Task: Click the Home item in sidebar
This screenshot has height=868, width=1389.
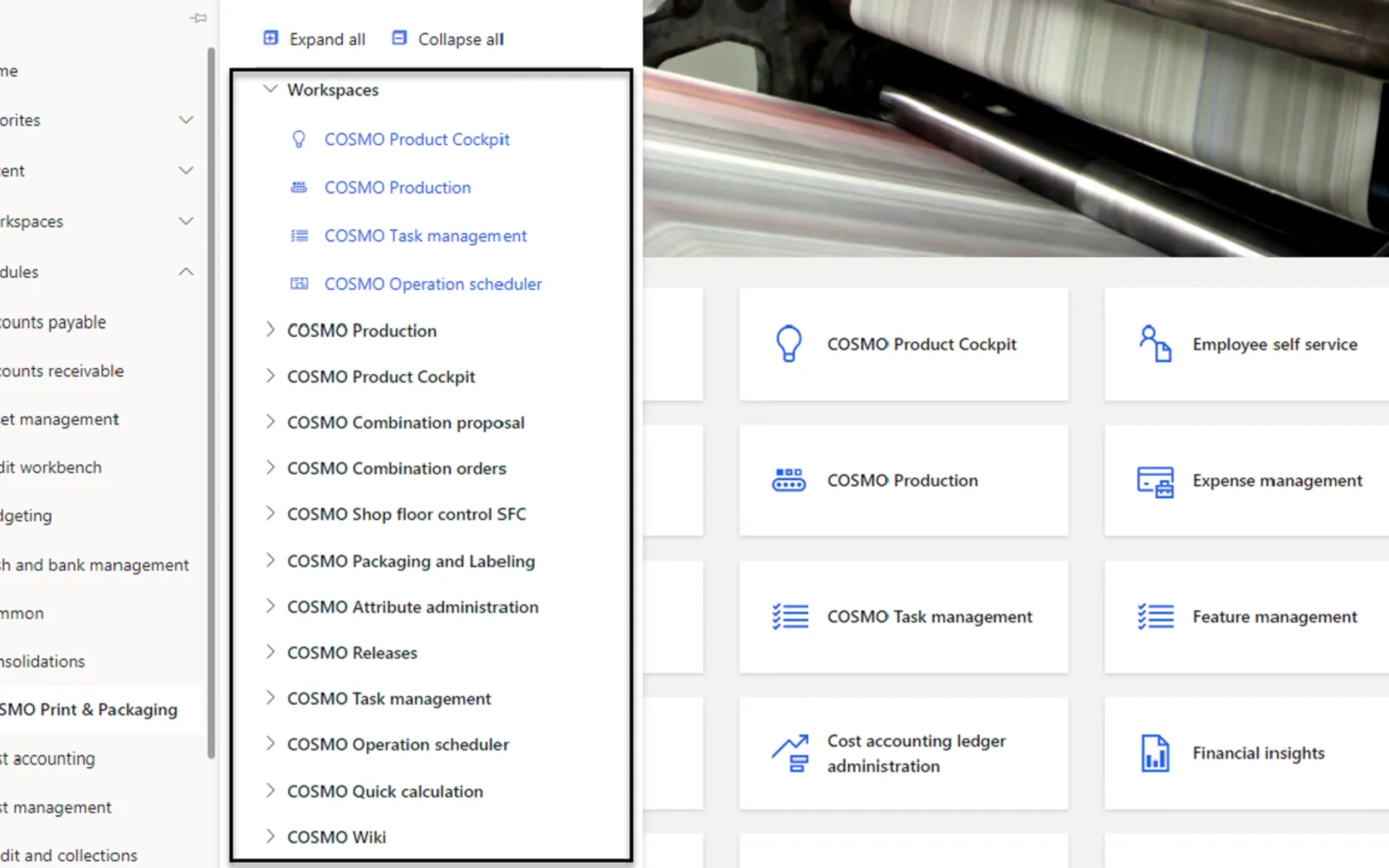Action: pos(9,71)
